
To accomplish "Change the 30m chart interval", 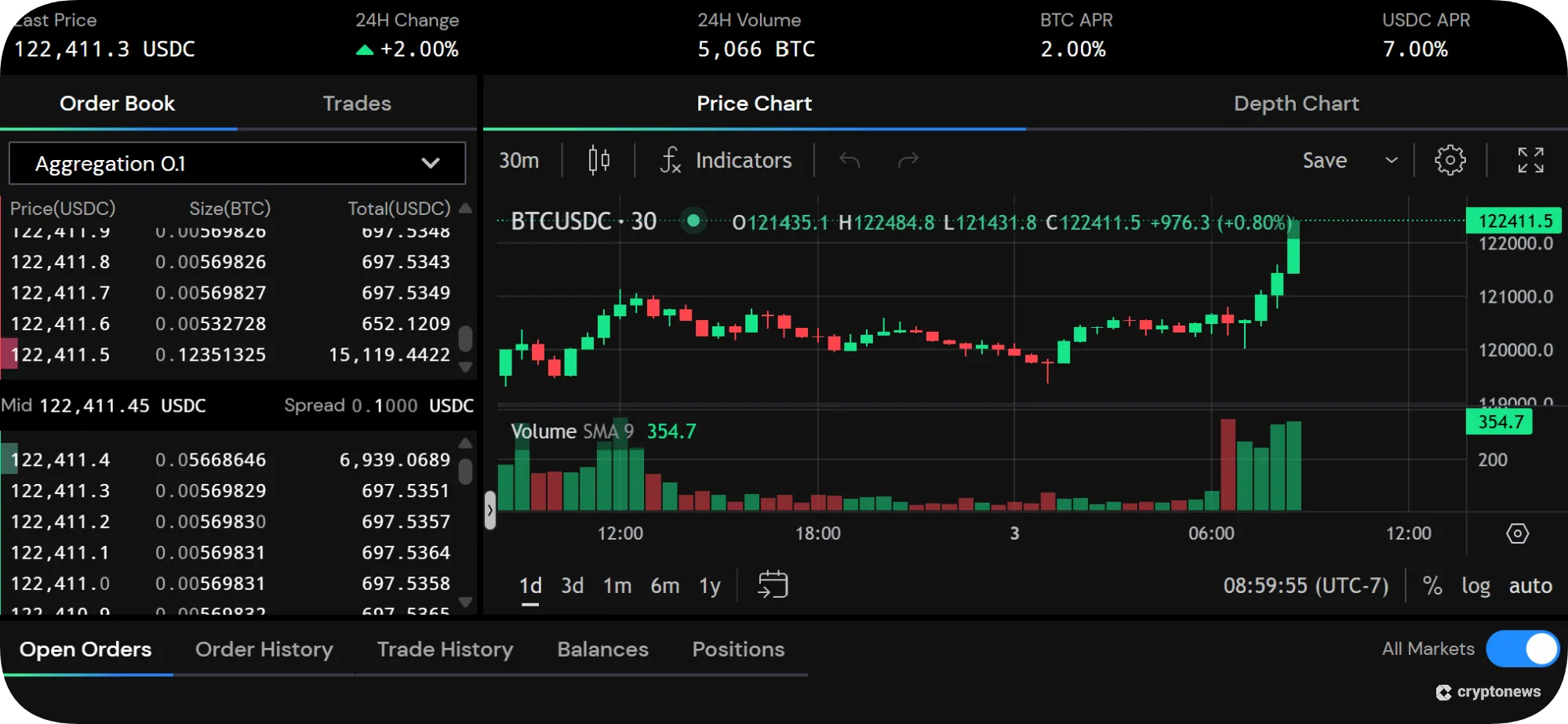I will tap(519, 160).
